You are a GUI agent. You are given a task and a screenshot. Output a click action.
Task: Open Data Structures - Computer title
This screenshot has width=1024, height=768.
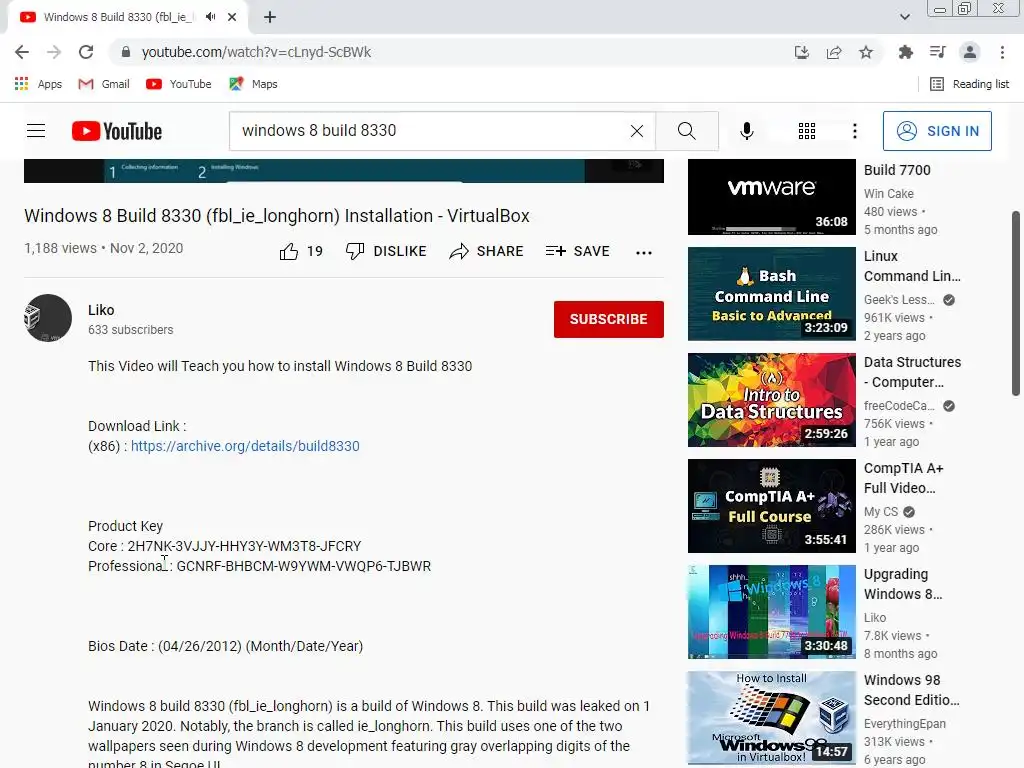(912, 372)
